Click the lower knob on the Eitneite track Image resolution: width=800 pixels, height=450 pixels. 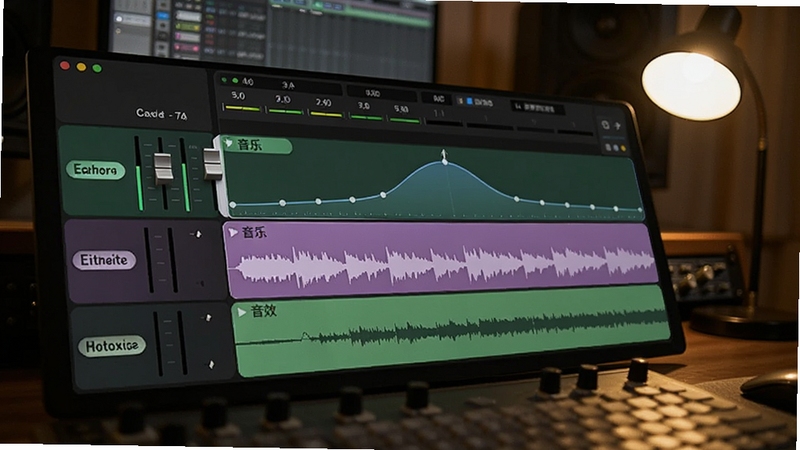tap(200, 283)
